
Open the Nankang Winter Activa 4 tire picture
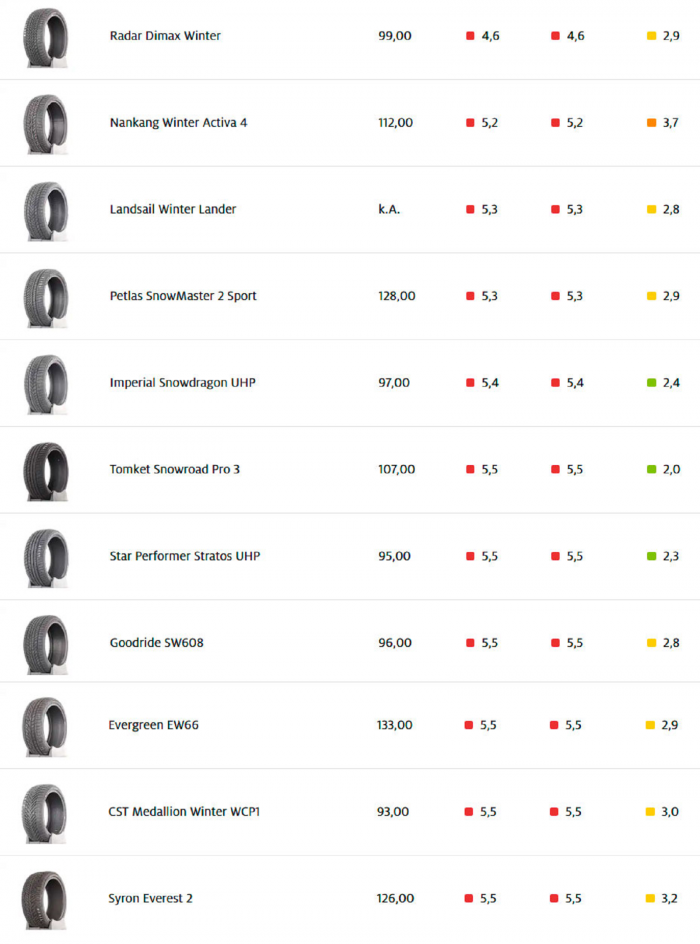pyautogui.click(x=46, y=124)
